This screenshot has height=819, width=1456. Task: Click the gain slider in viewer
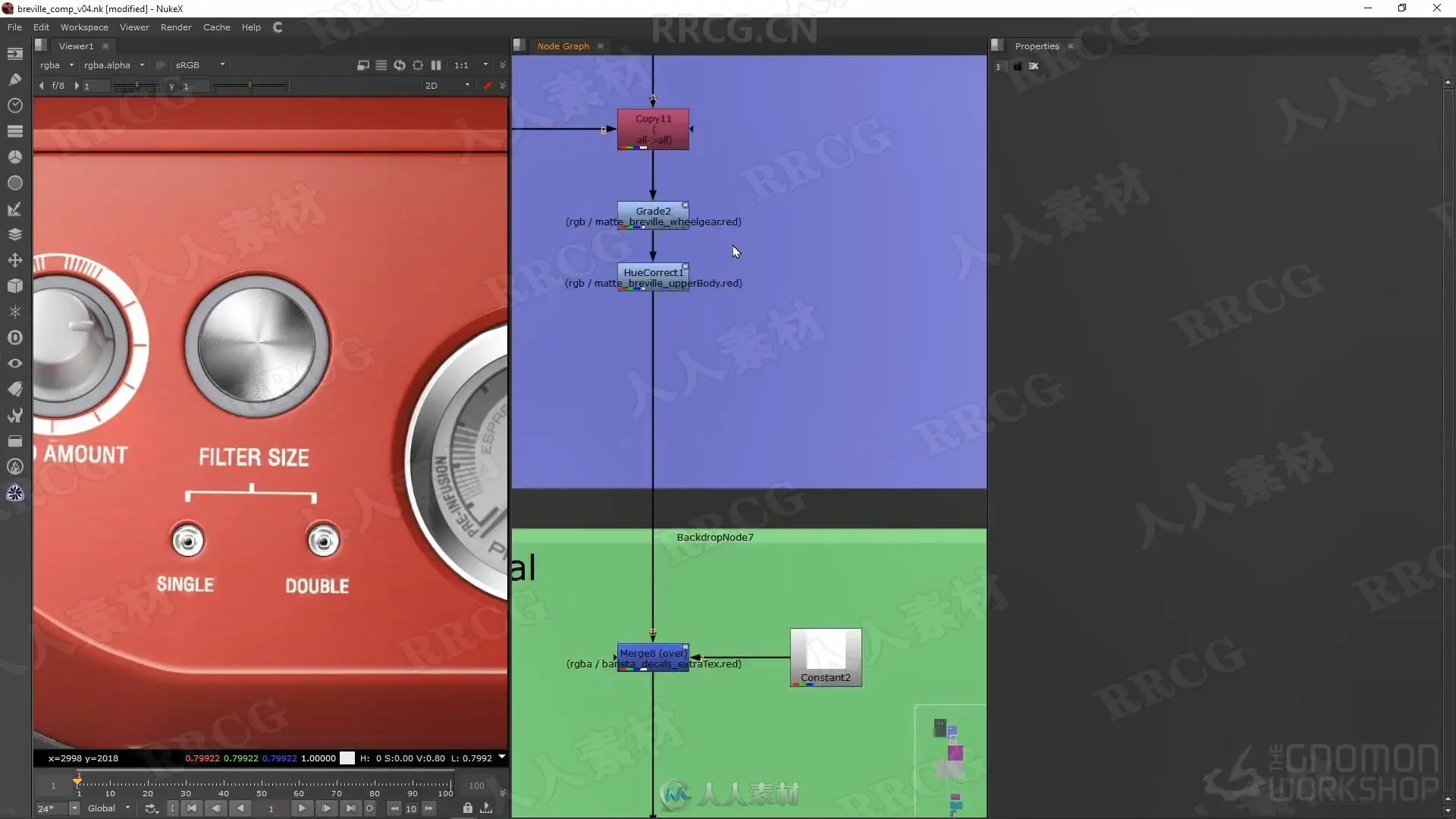click(136, 86)
